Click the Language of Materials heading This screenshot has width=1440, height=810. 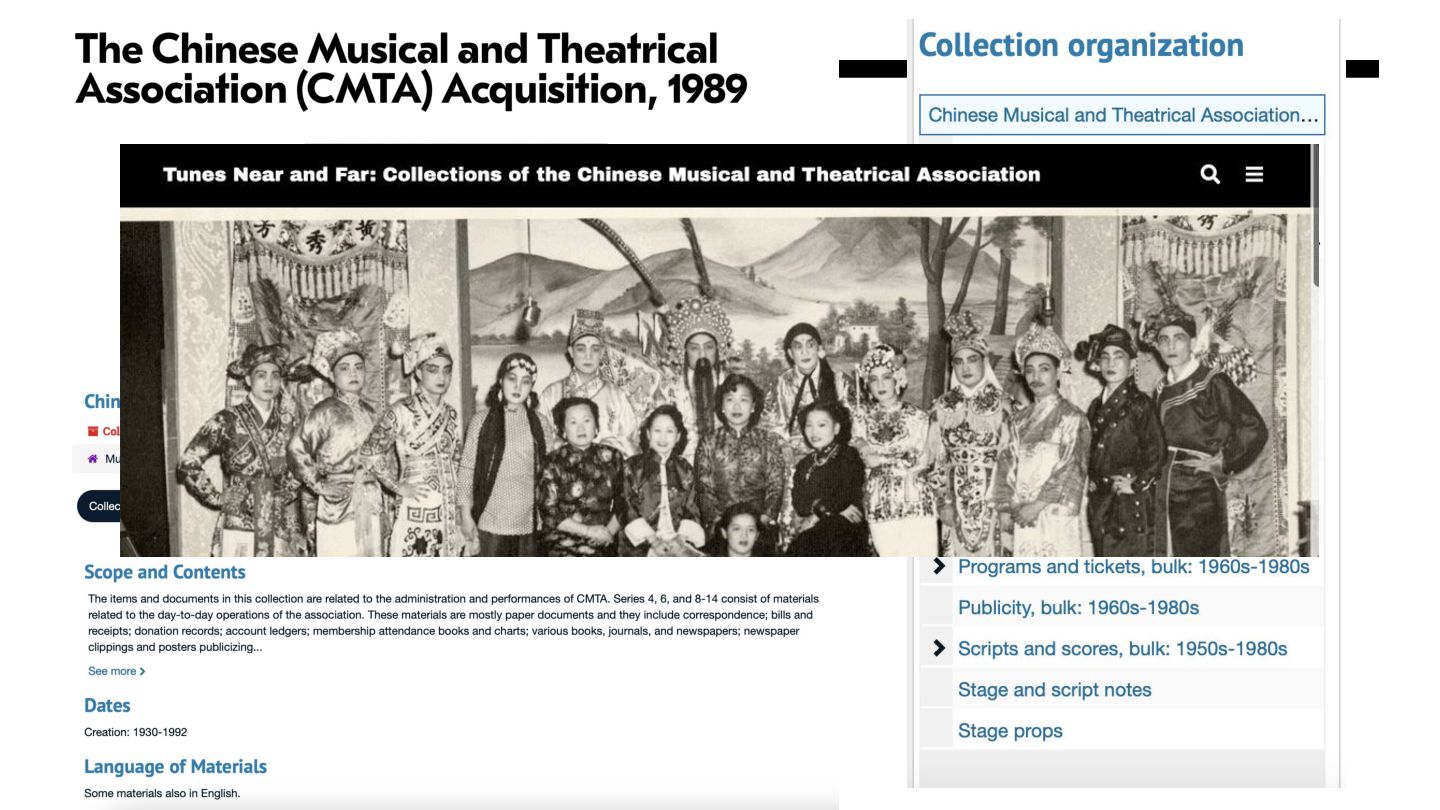(175, 767)
